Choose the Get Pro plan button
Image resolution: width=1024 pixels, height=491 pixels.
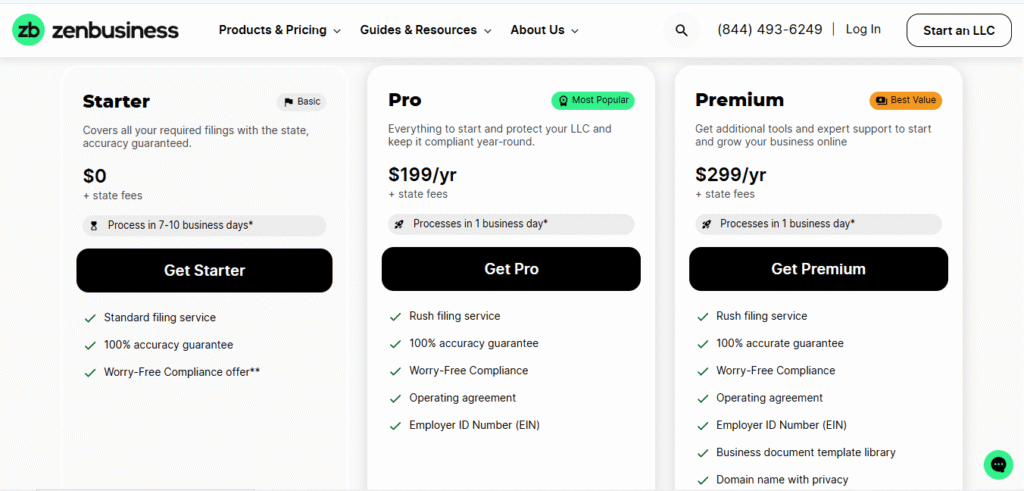[x=511, y=269]
